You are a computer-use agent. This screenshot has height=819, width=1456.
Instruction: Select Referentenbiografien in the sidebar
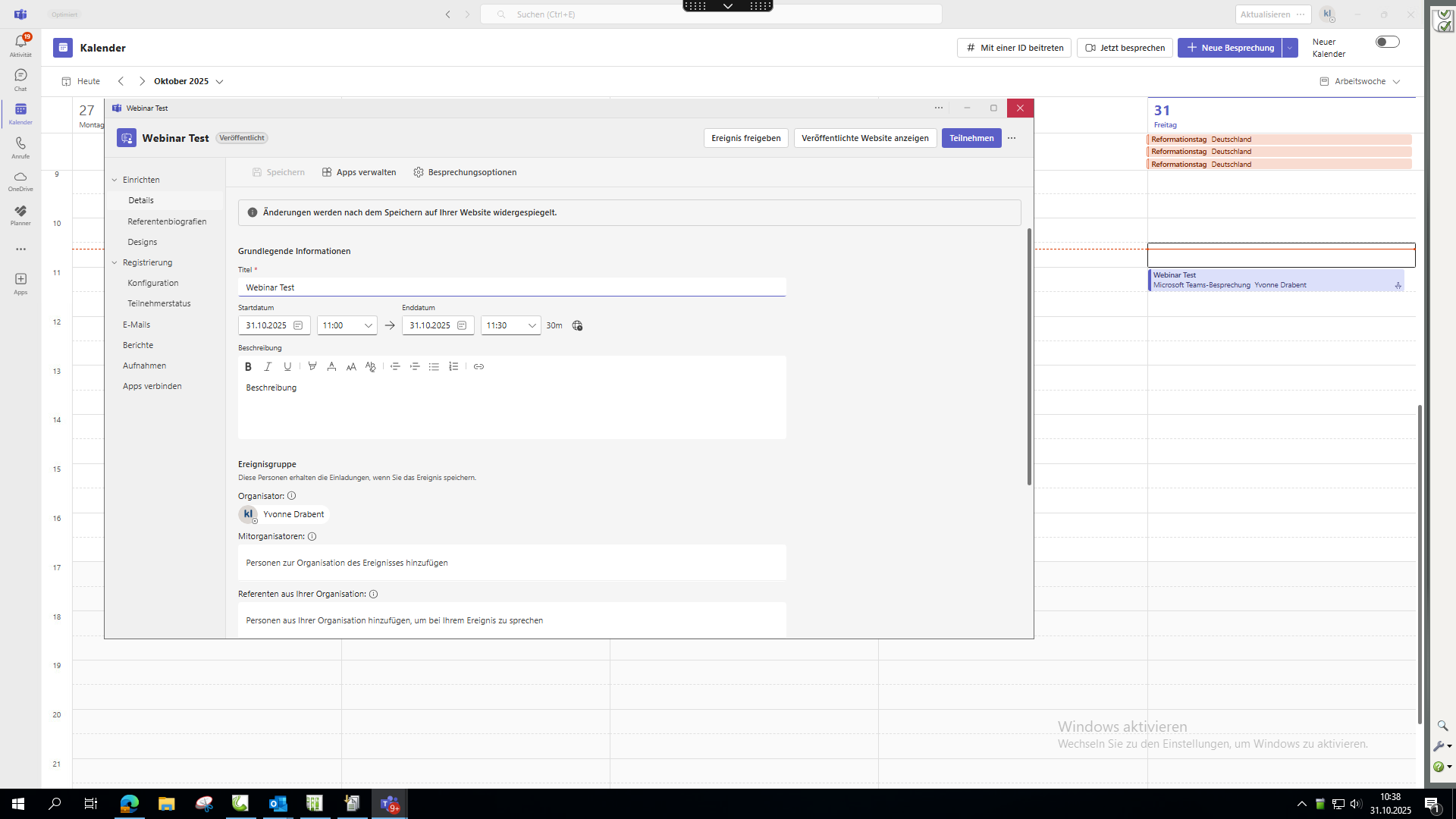[167, 221]
